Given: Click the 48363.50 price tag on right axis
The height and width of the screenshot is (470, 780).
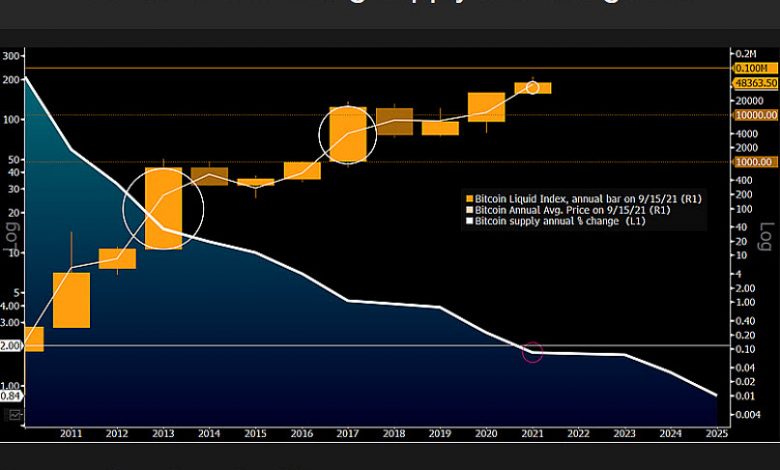Looking at the screenshot, I should point(756,85).
